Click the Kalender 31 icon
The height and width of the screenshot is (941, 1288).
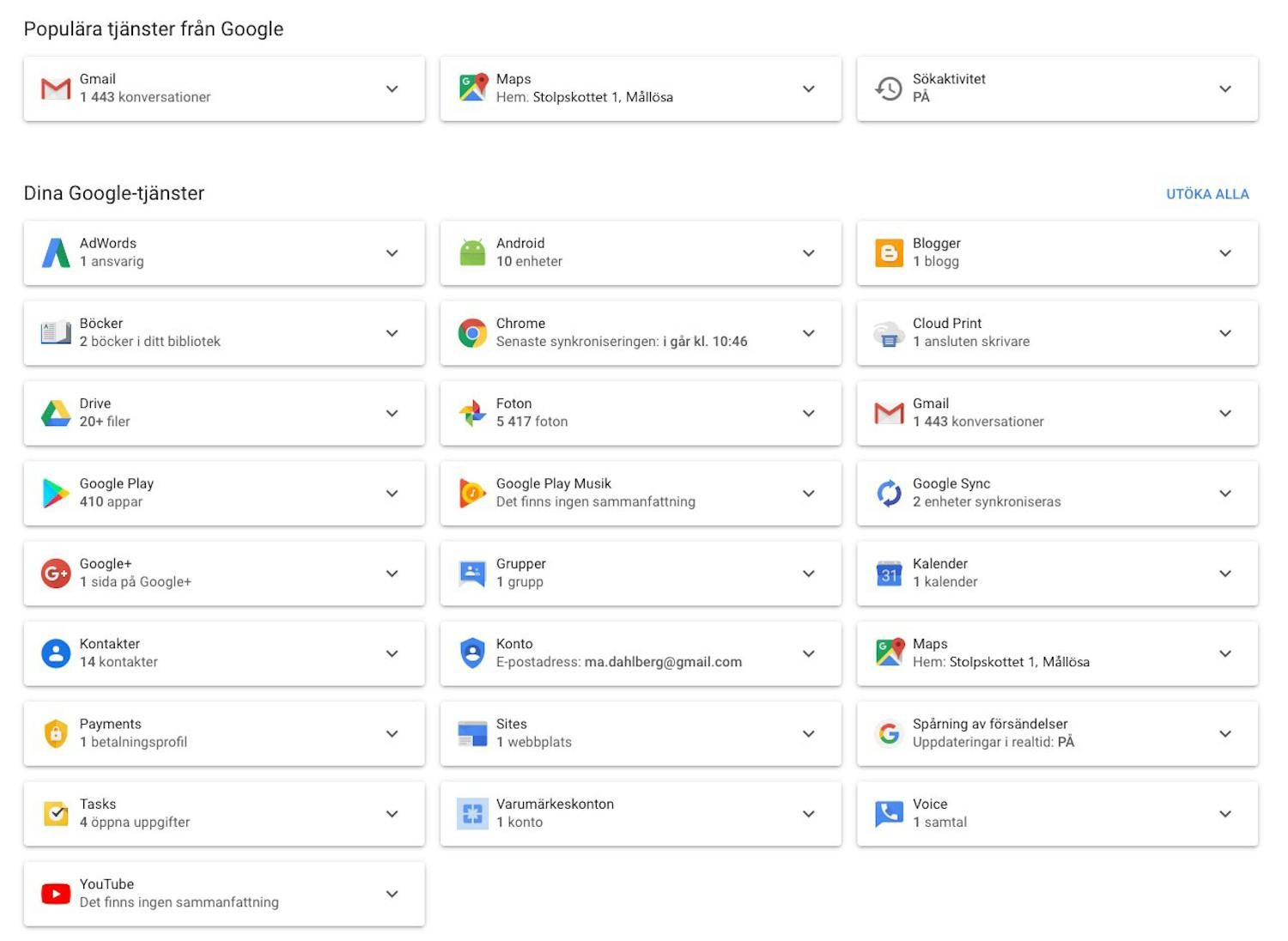point(889,574)
